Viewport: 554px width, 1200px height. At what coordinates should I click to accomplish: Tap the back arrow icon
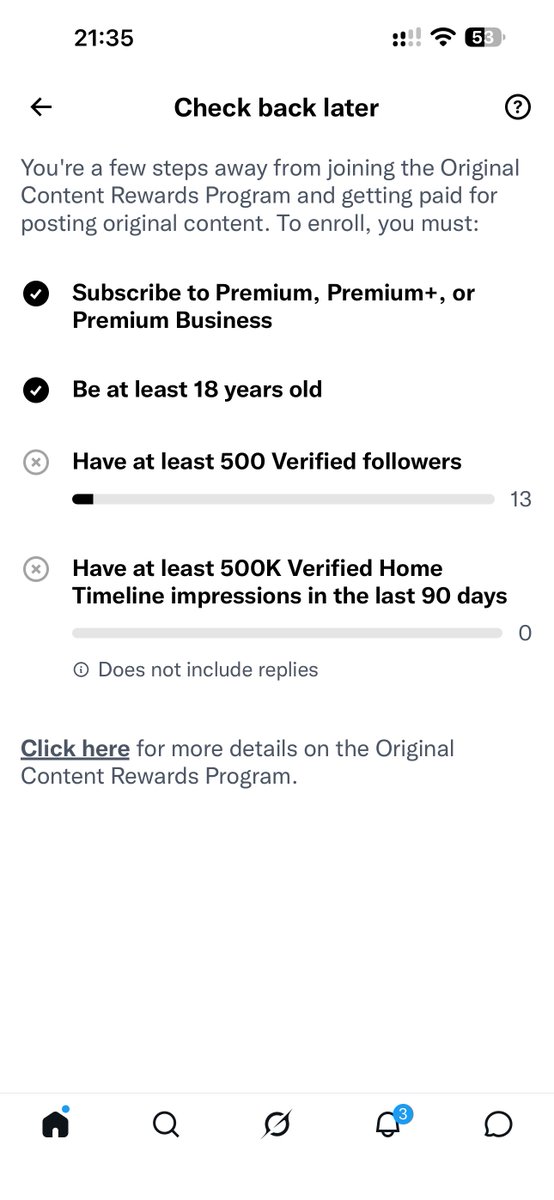tap(41, 108)
